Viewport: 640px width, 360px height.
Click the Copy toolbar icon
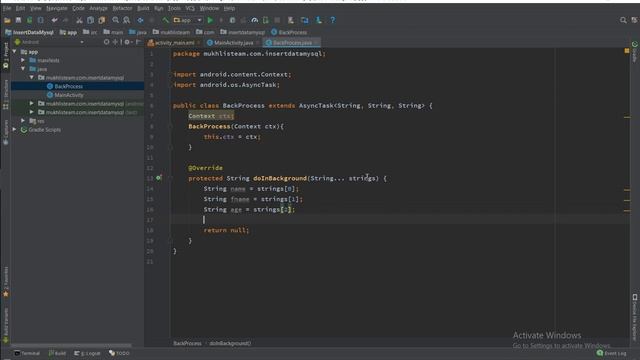91,20
